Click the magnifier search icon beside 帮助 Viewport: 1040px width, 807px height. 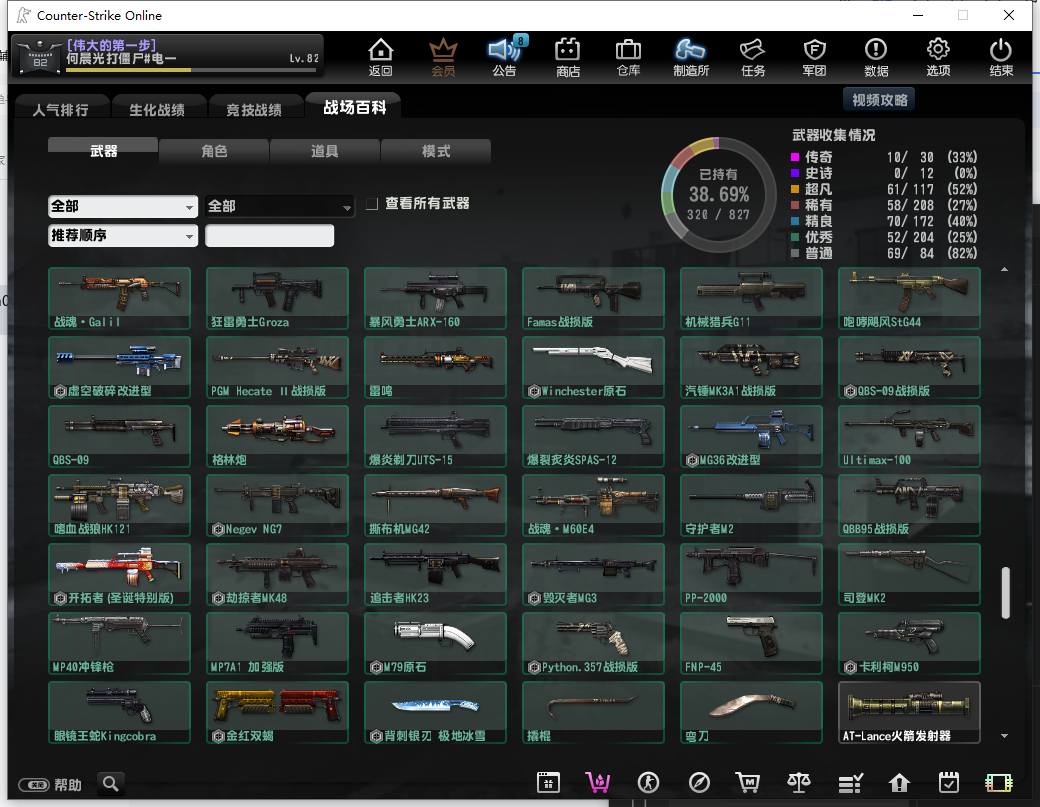[x=111, y=784]
